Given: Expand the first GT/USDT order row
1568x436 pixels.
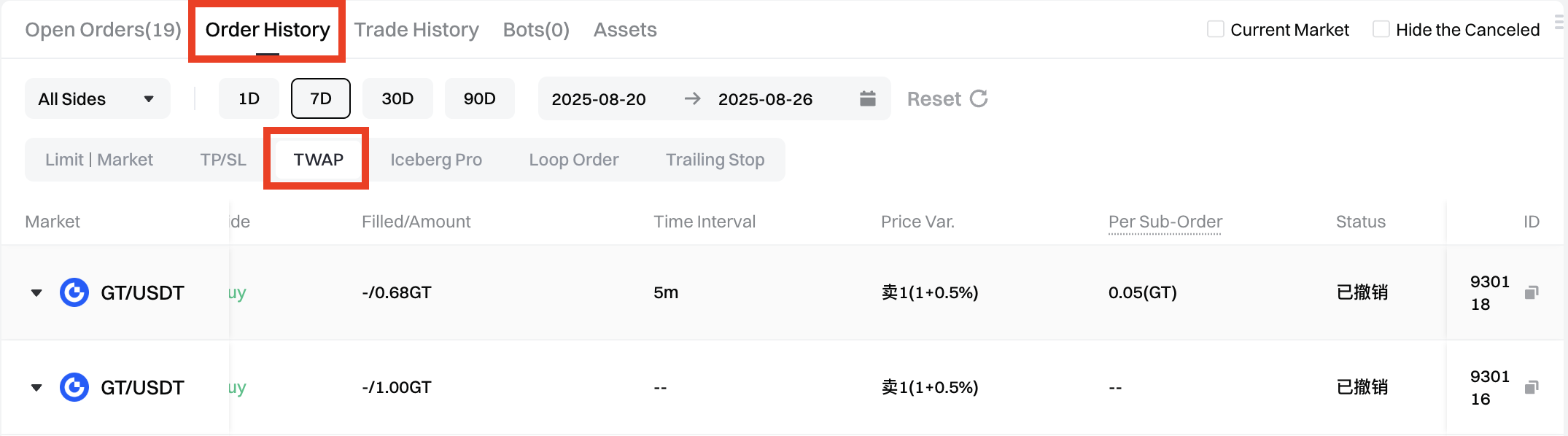Looking at the screenshot, I should pos(36,293).
